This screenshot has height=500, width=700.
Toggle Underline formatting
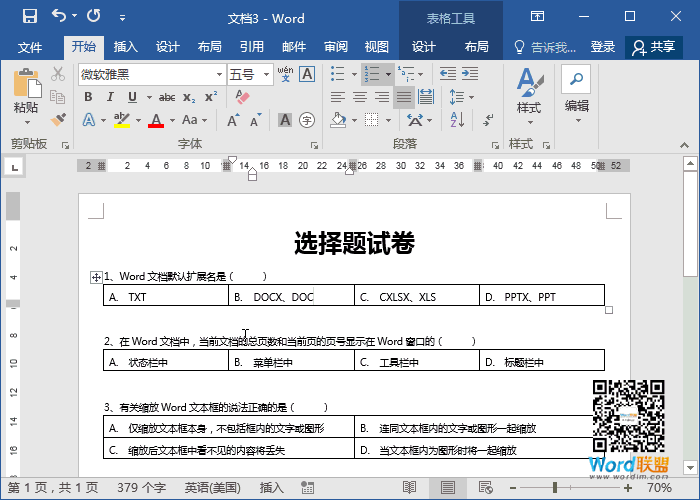tap(132, 97)
